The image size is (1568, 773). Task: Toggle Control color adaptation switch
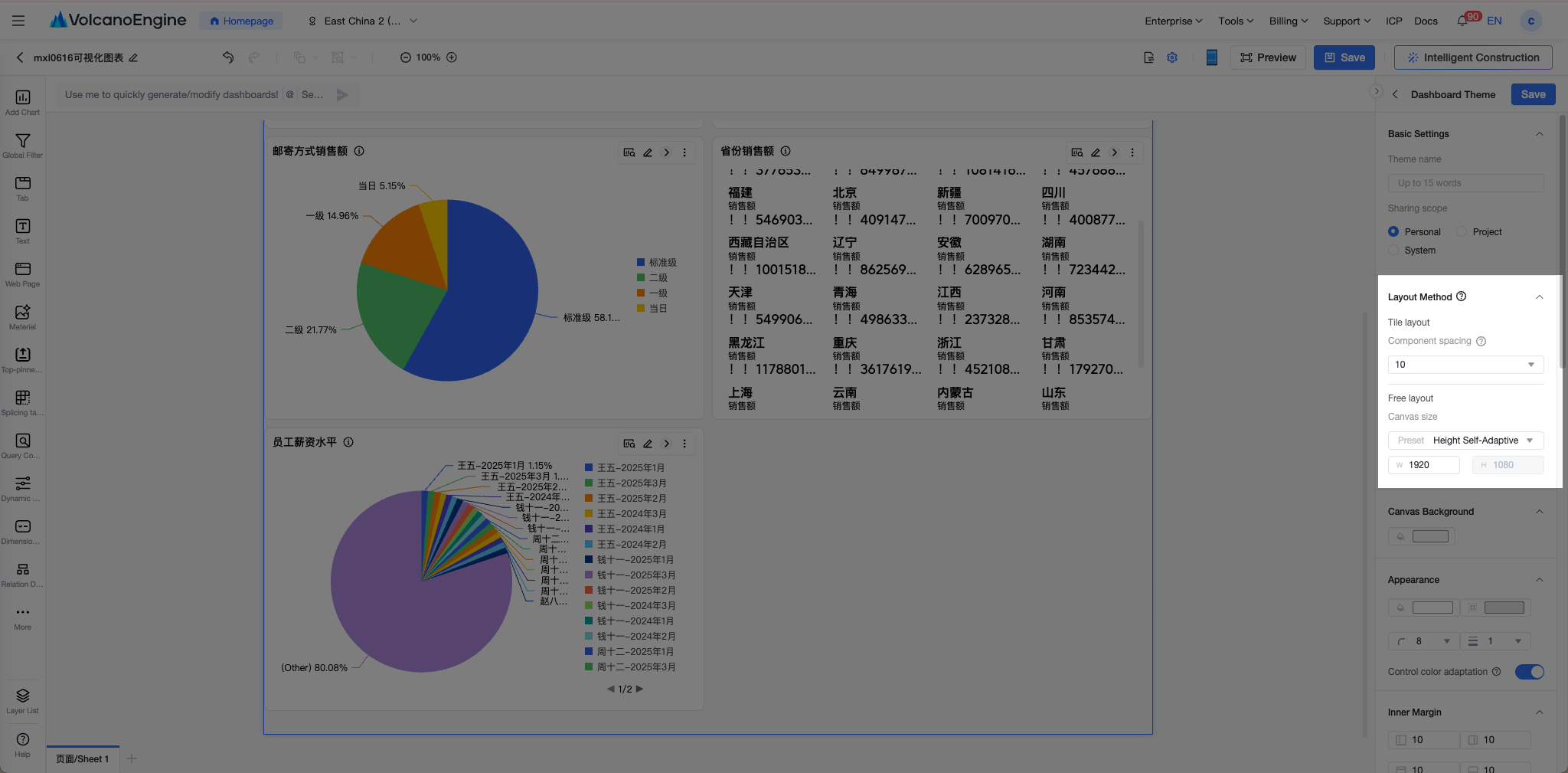pos(1529,672)
